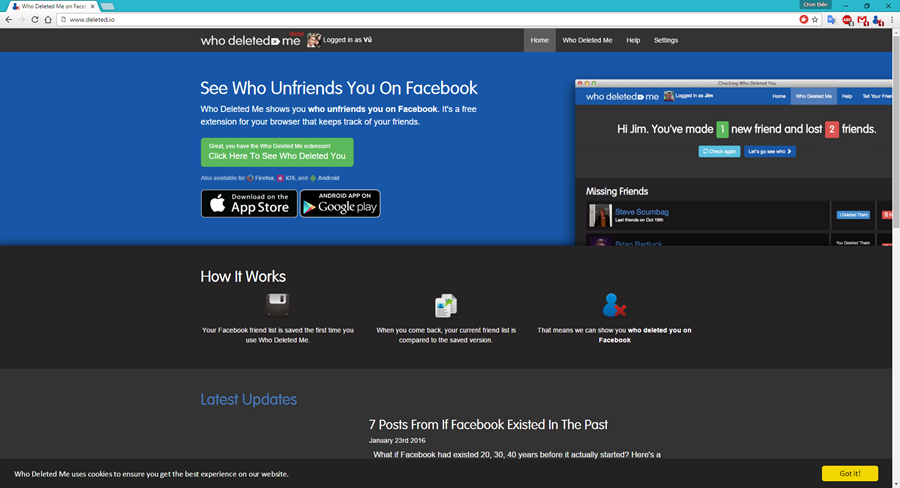Open Settings from the navigation bar

pyautogui.click(x=666, y=40)
